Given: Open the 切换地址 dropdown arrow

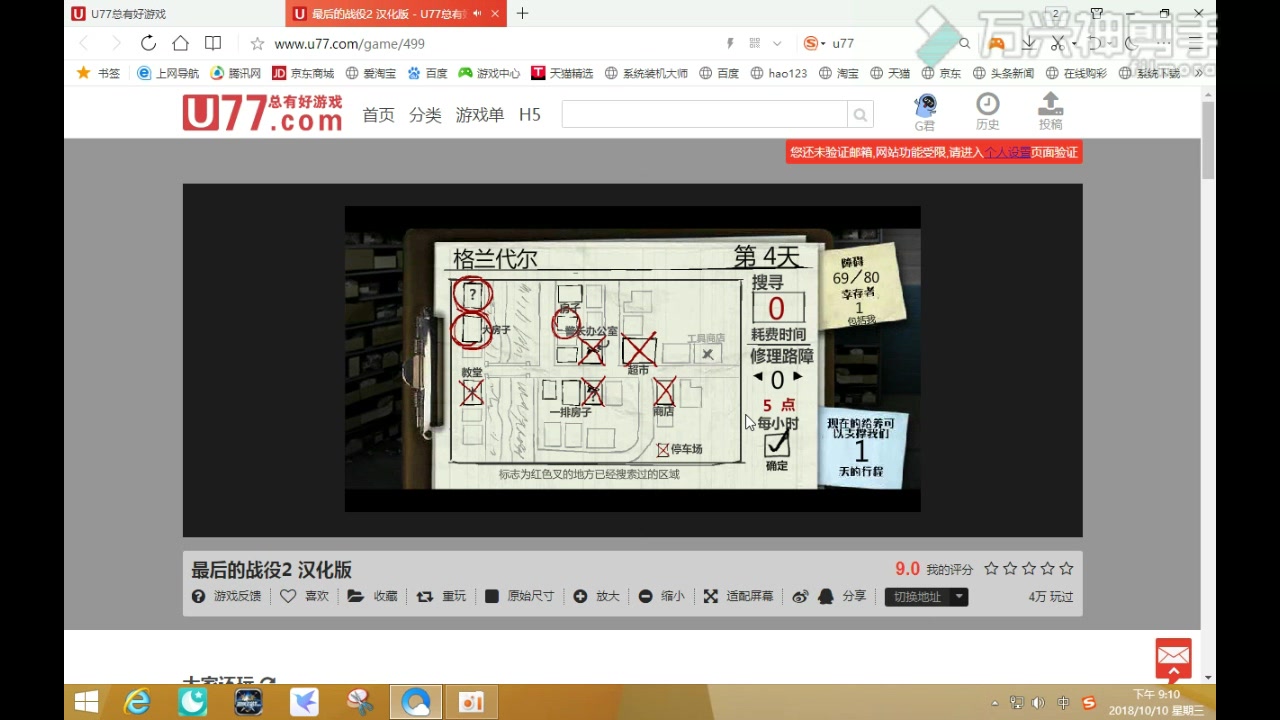Looking at the screenshot, I should 959,597.
